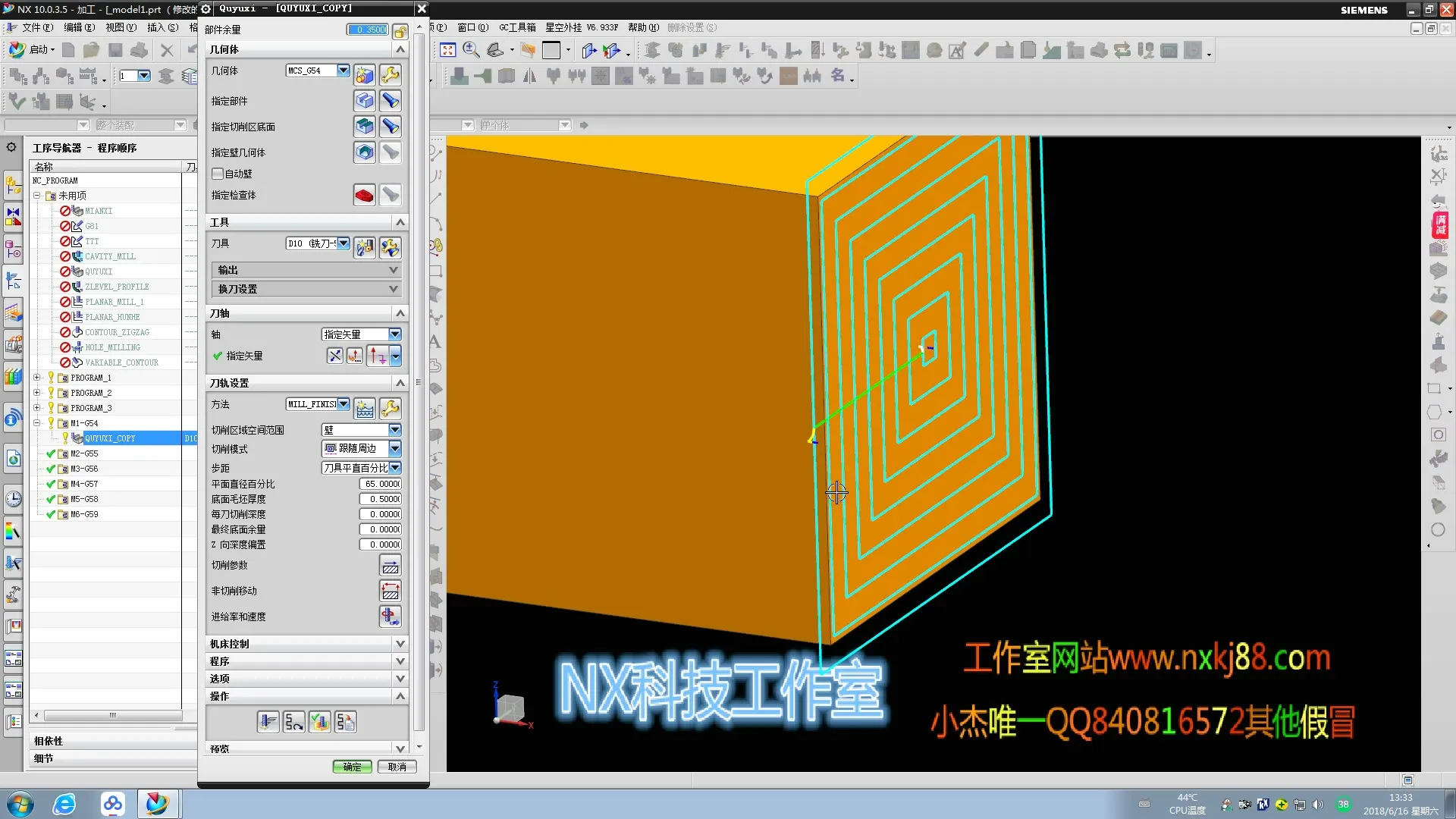Click the Generate tool path icon
The height and width of the screenshot is (819, 1456).
[268, 722]
